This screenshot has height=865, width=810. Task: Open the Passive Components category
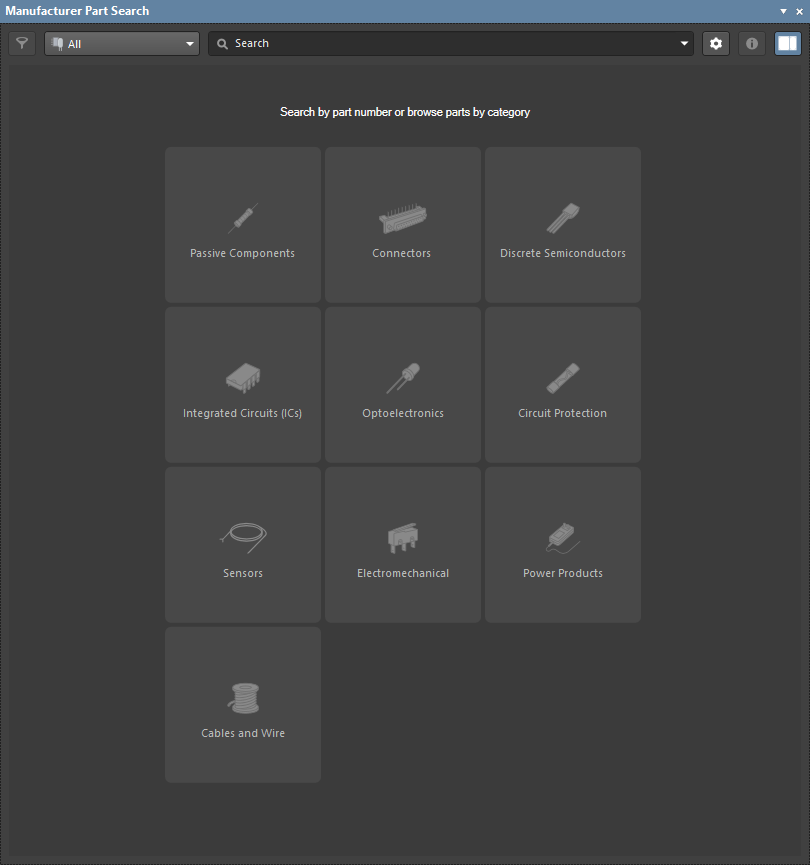(242, 224)
